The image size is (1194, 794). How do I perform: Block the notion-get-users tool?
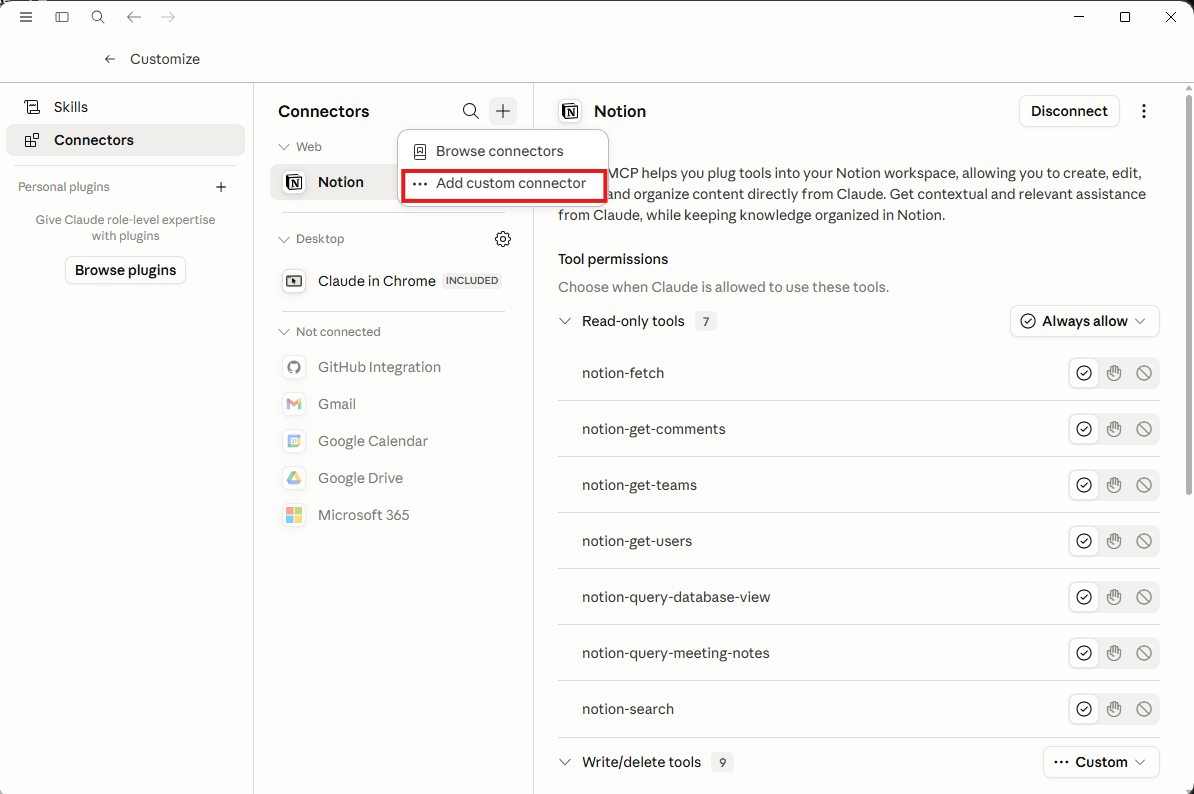click(1144, 541)
